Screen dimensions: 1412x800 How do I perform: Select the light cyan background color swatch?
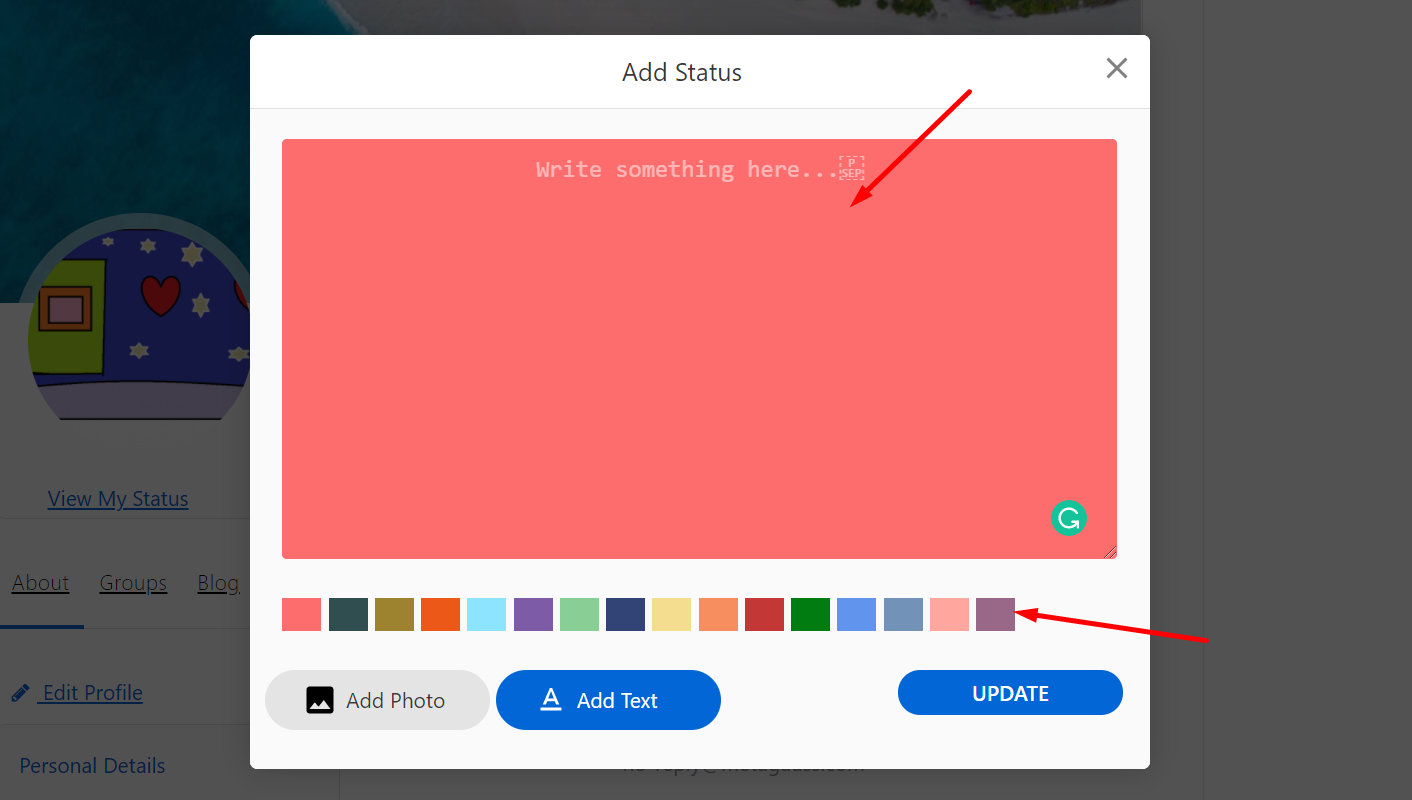(487, 614)
